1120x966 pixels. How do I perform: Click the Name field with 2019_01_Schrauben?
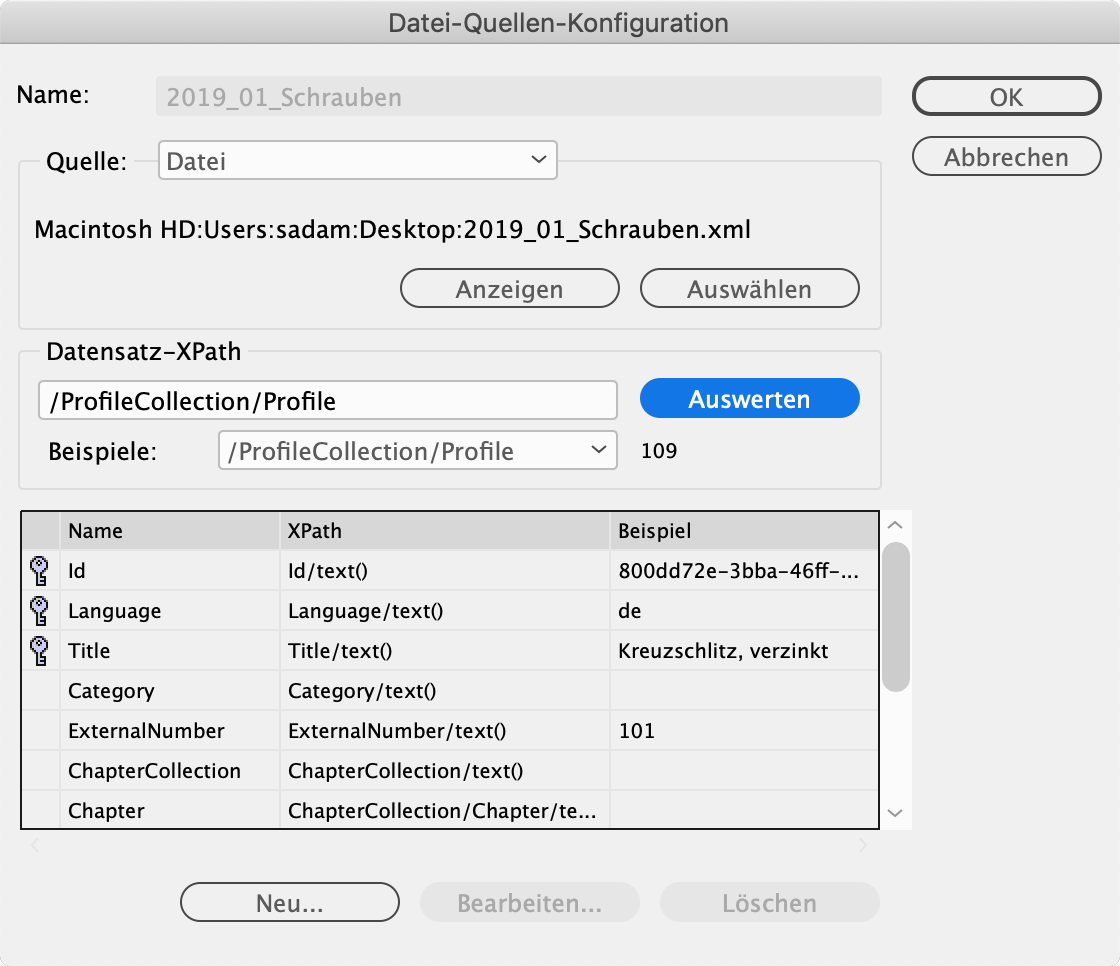click(x=519, y=96)
